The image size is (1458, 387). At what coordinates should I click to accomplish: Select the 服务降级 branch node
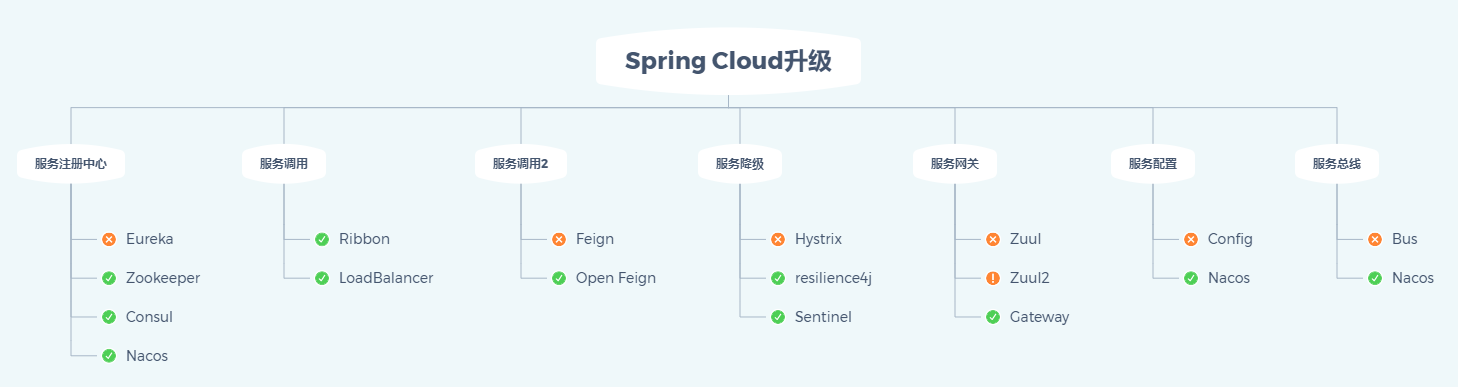pyautogui.click(x=740, y=164)
